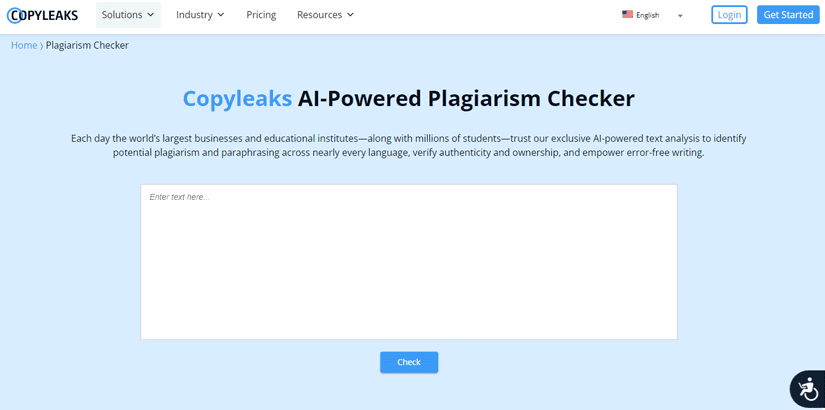Select the English language label
Screen dimensions: 825x410
coord(647,16)
